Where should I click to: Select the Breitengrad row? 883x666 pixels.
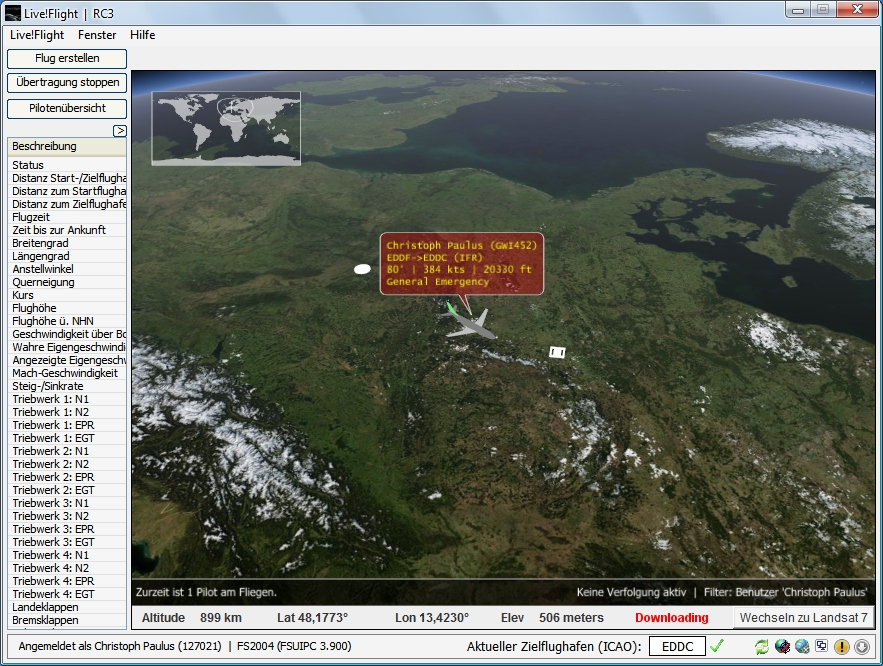(67, 243)
